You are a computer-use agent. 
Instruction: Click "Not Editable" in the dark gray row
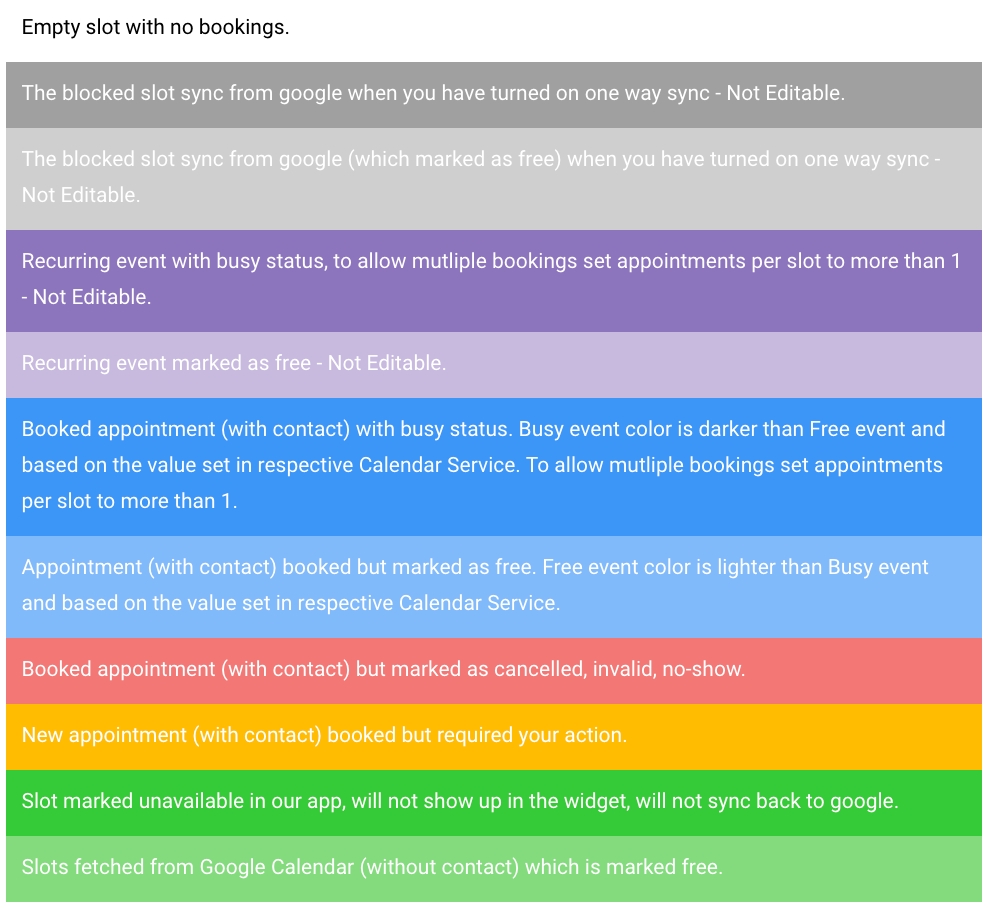(784, 94)
